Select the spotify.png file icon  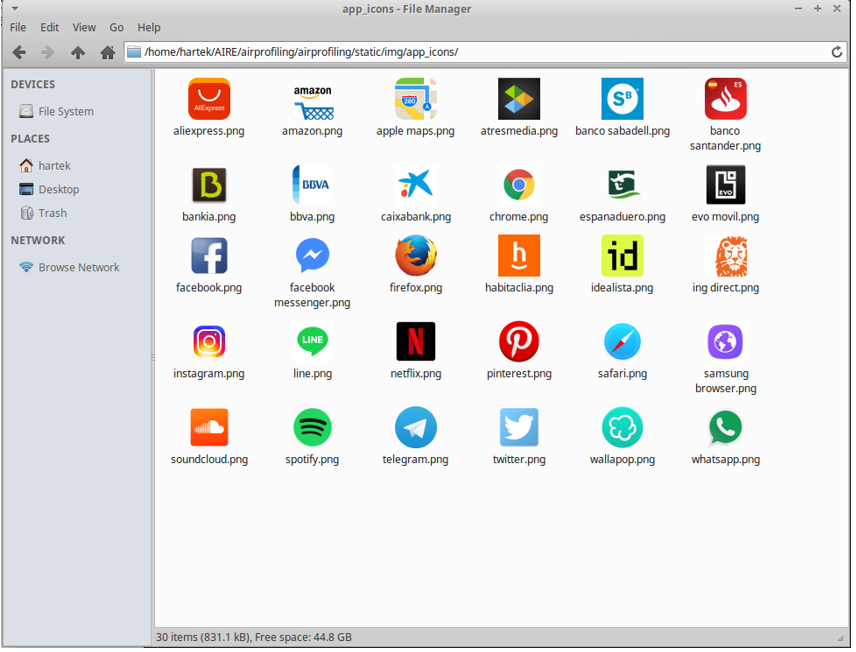pyautogui.click(x=312, y=428)
